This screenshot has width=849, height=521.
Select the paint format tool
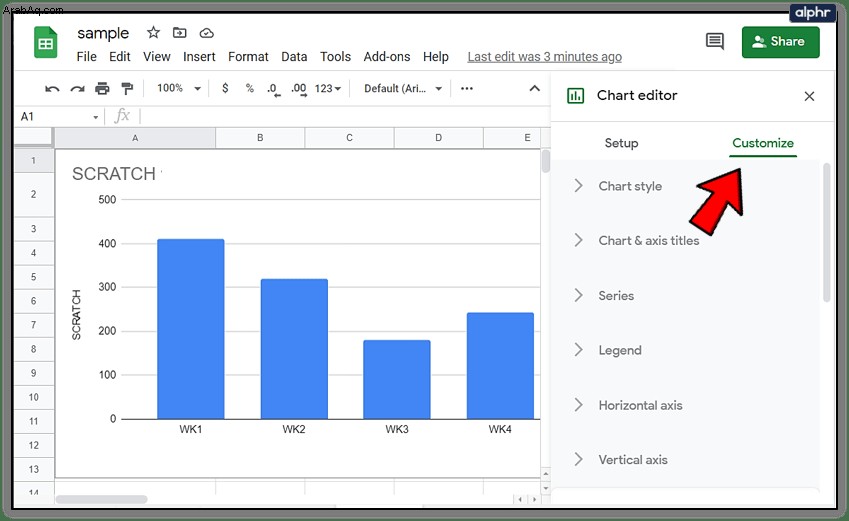127,88
